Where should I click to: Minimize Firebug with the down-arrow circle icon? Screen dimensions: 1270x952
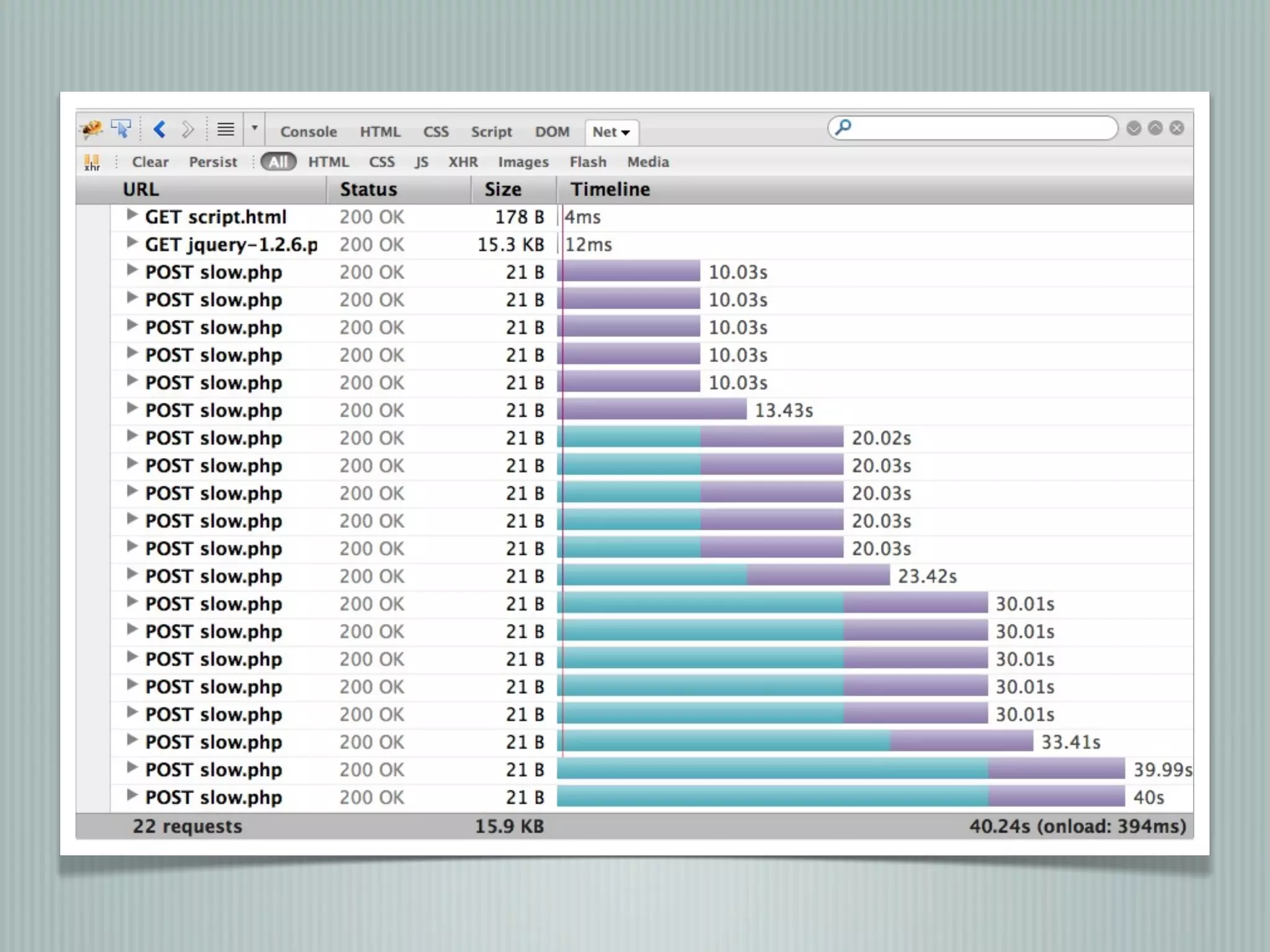coord(1134,128)
